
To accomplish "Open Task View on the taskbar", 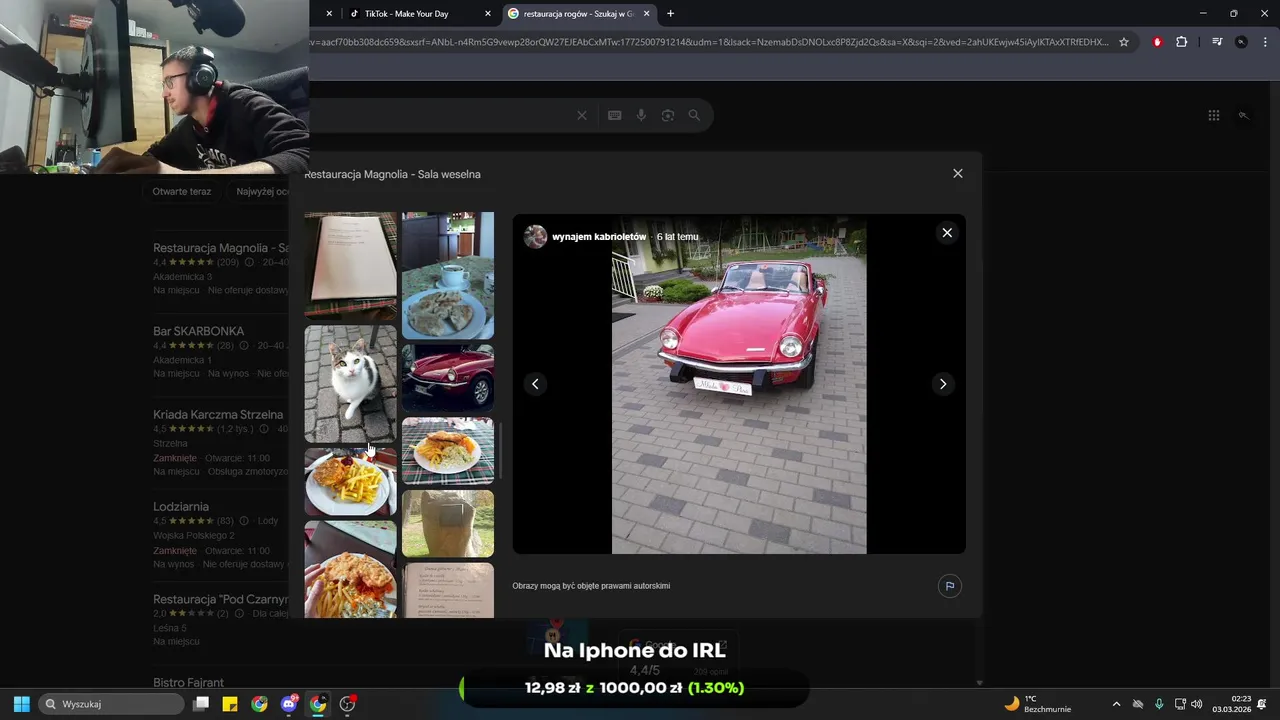I will click(201, 704).
